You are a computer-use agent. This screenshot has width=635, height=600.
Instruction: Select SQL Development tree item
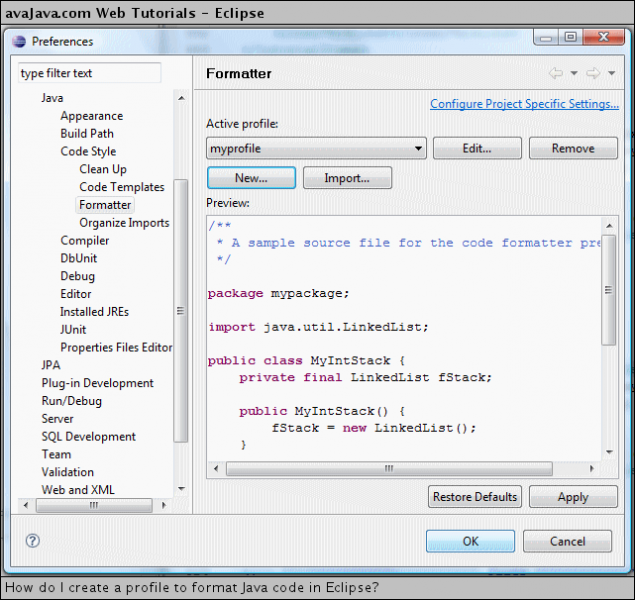[x=89, y=436]
